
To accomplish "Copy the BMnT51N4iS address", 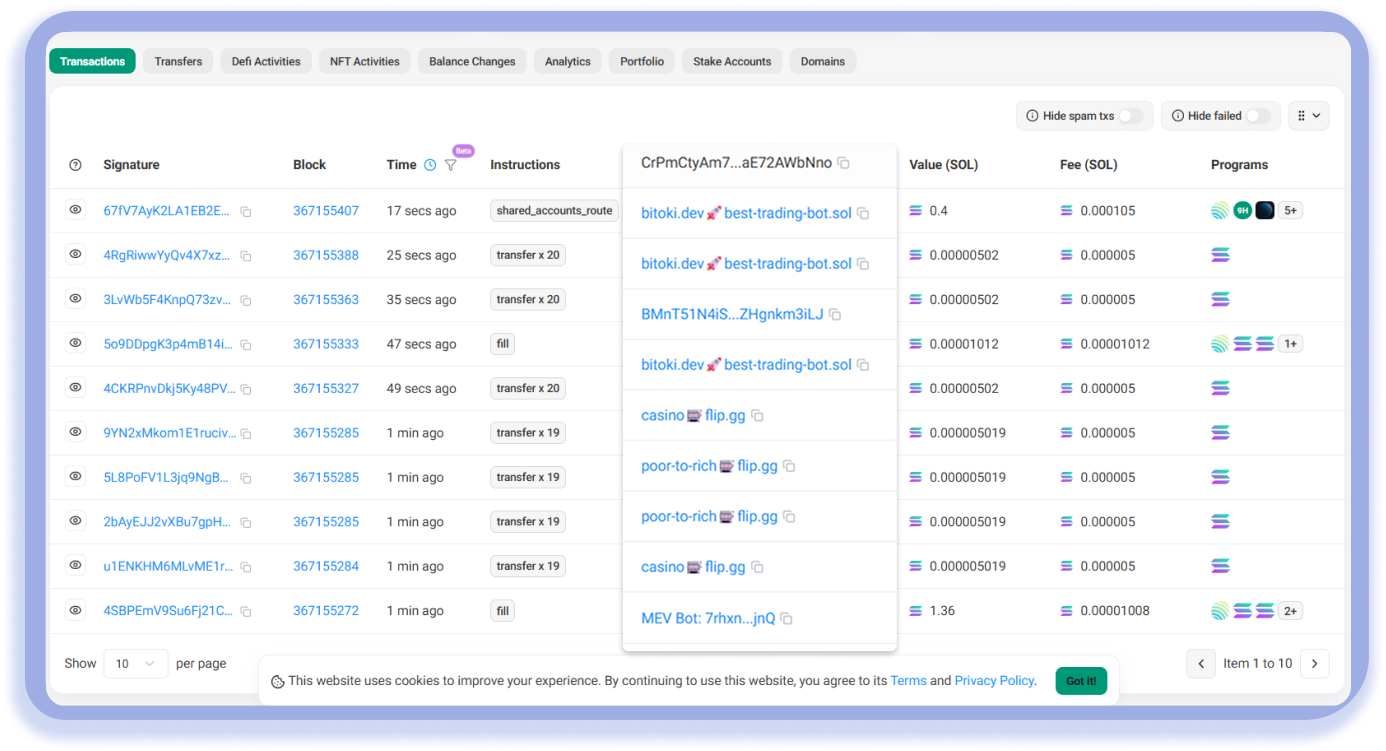I will click(835, 315).
